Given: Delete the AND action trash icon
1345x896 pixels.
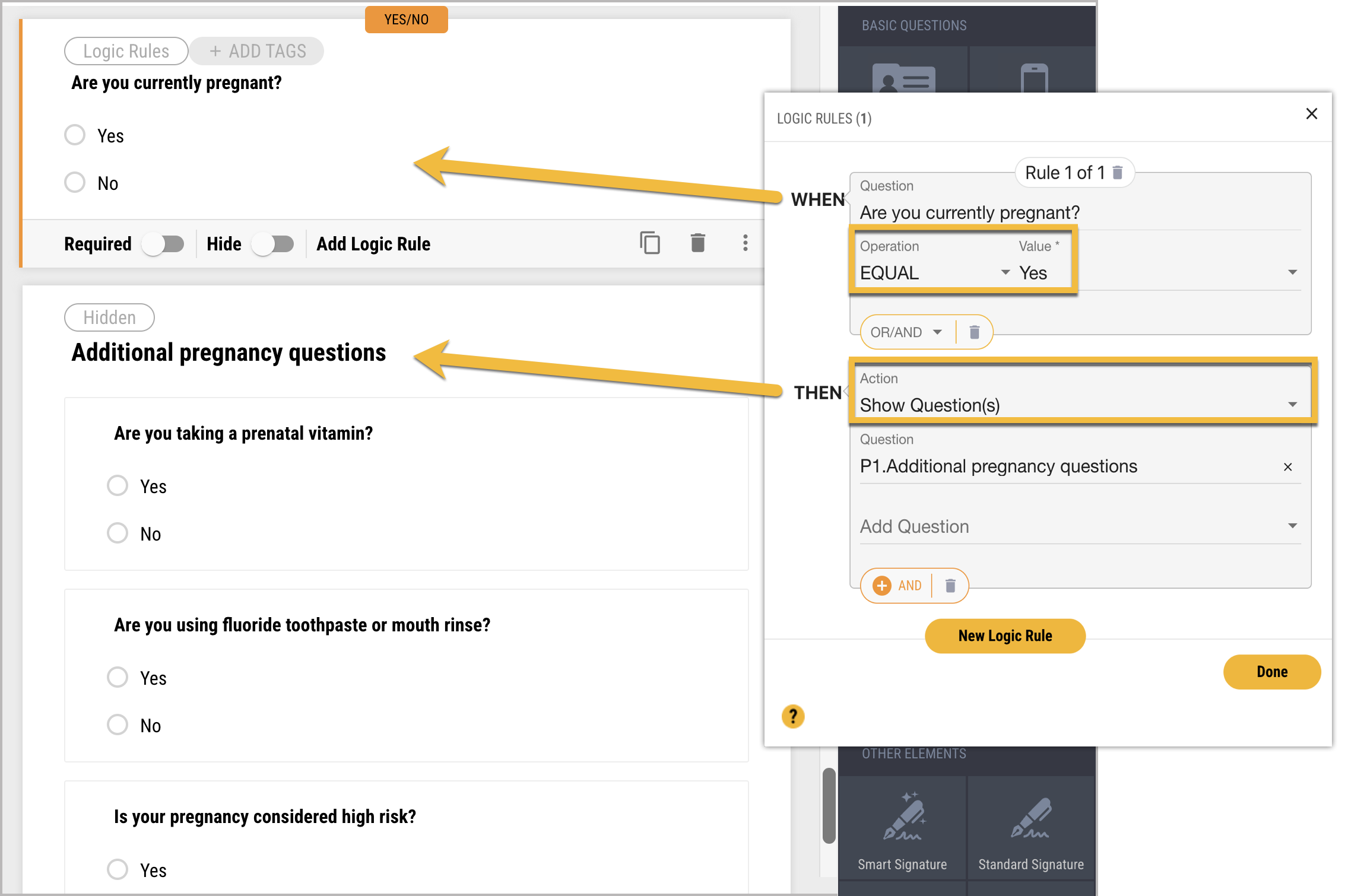Looking at the screenshot, I should click(x=950, y=586).
